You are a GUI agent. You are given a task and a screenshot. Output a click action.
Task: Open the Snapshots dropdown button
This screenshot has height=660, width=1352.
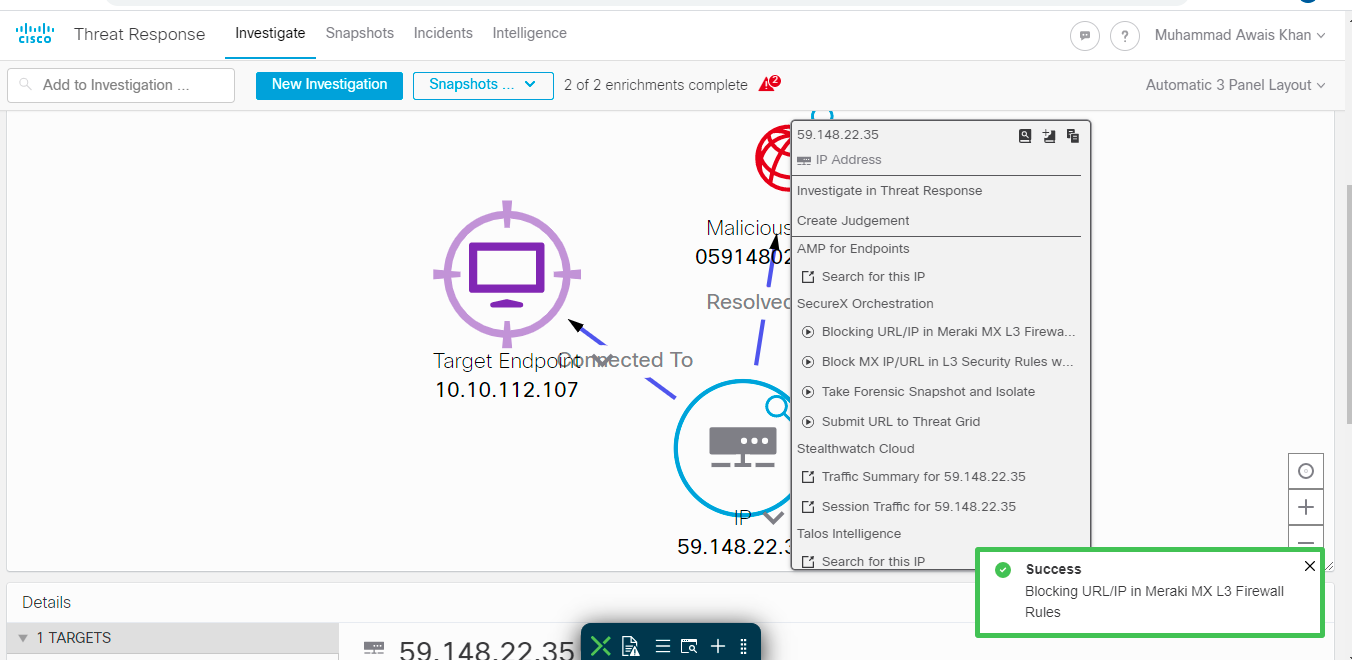tap(483, 85)
